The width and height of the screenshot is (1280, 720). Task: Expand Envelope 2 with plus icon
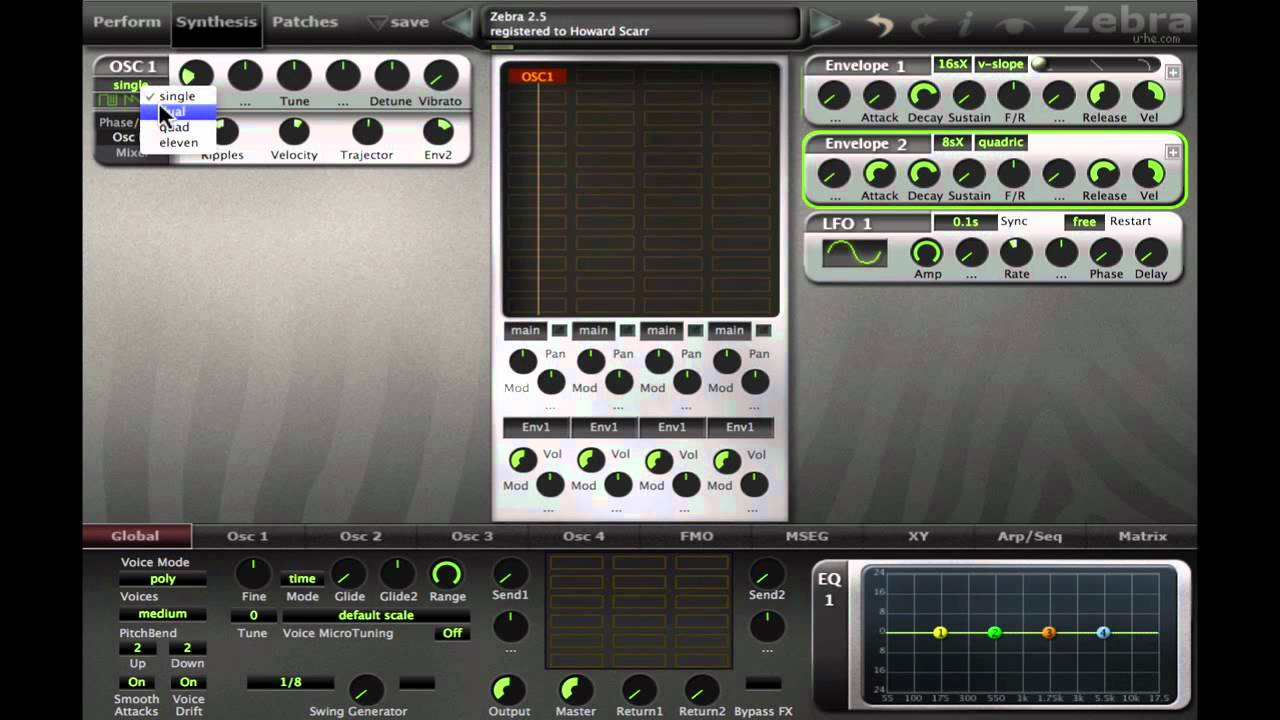tap(1173, 152)
